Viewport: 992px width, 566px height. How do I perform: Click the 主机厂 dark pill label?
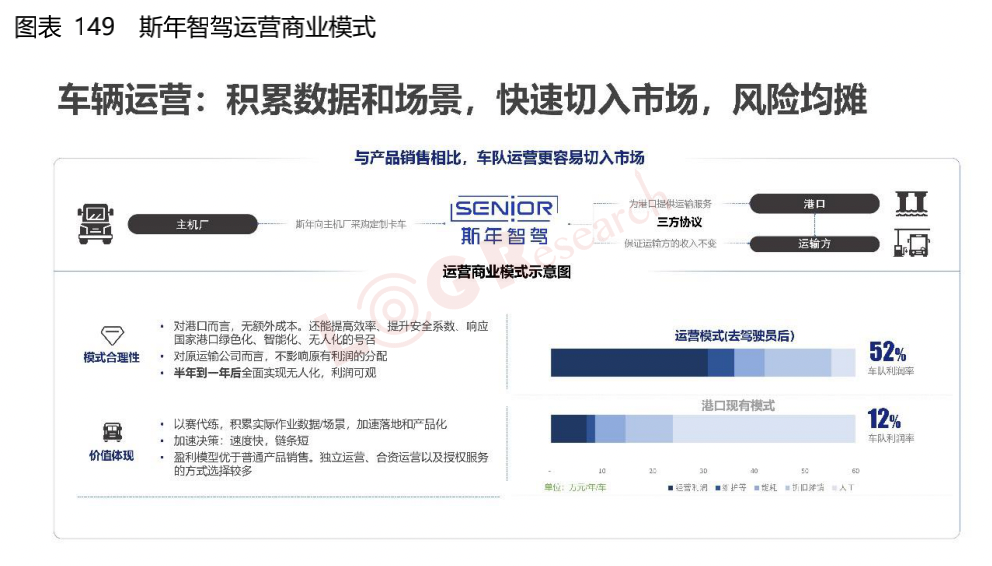(x=193, y=225)
